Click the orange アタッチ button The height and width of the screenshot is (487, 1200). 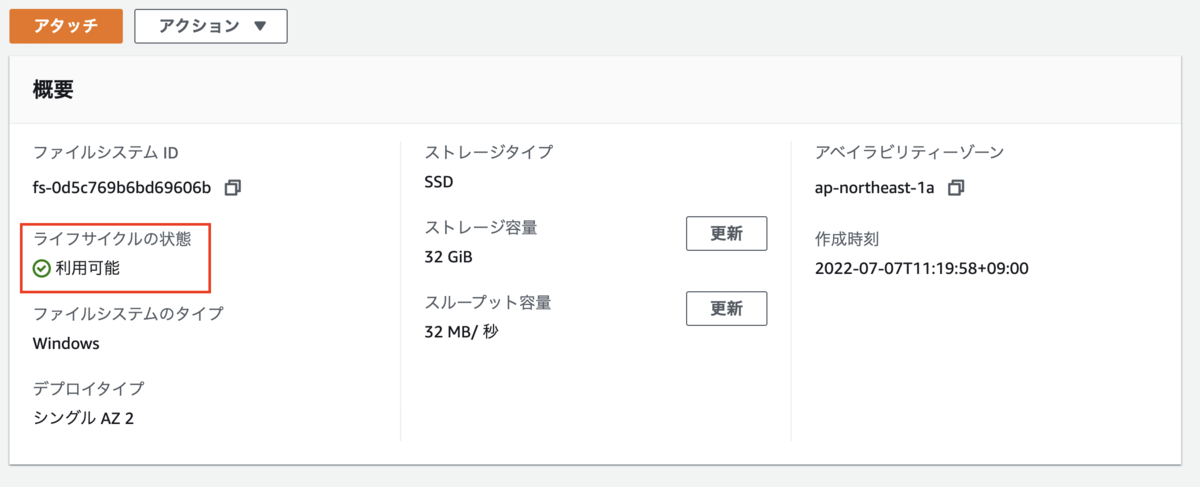click(x=66, y=26)
